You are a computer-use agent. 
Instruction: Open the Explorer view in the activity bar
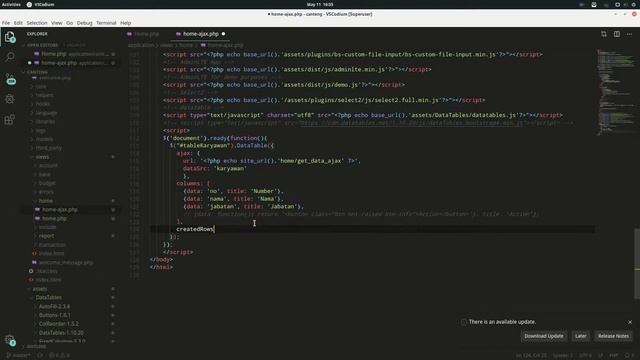tap(10, 37)
